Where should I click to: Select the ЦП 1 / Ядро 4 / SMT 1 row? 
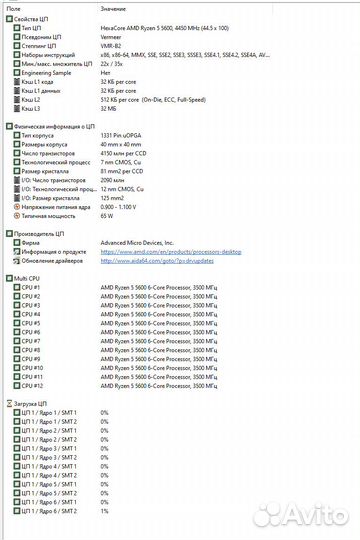pos(61,466)
